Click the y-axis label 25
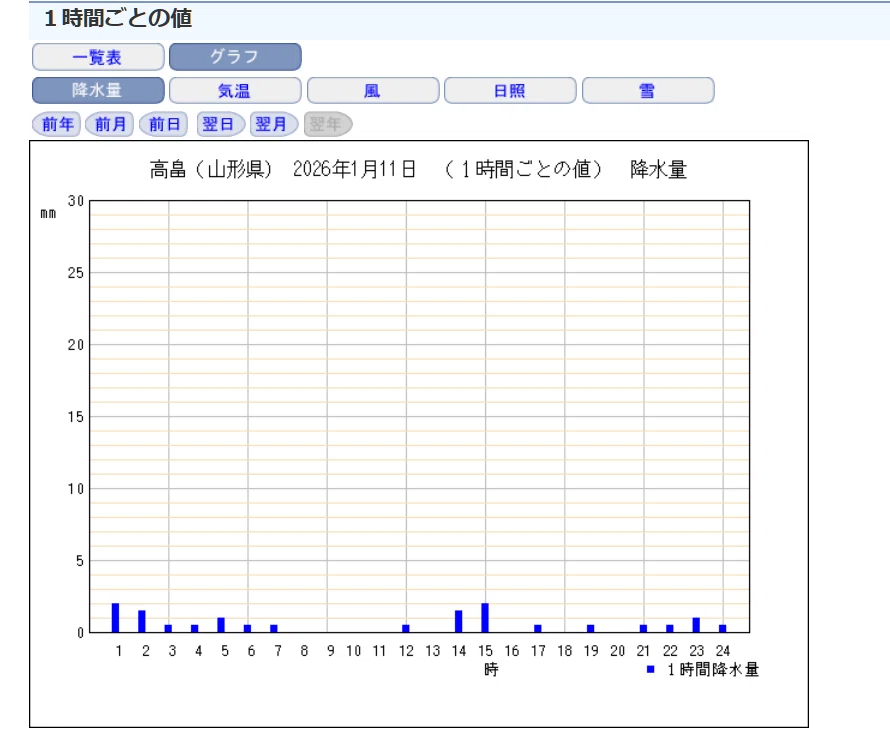 (x=76, y=273)
